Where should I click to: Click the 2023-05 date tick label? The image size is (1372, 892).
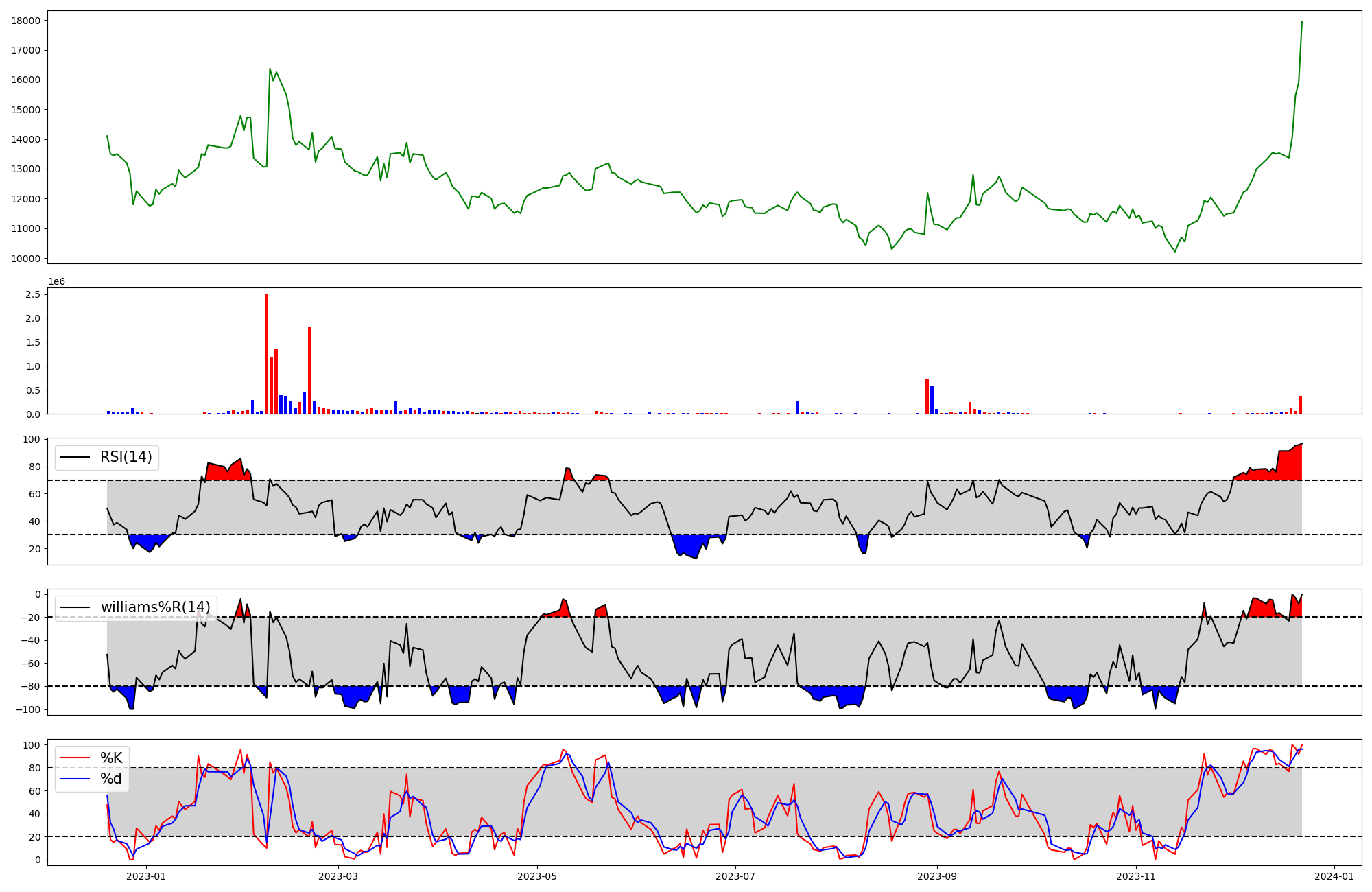coord(537,876)
